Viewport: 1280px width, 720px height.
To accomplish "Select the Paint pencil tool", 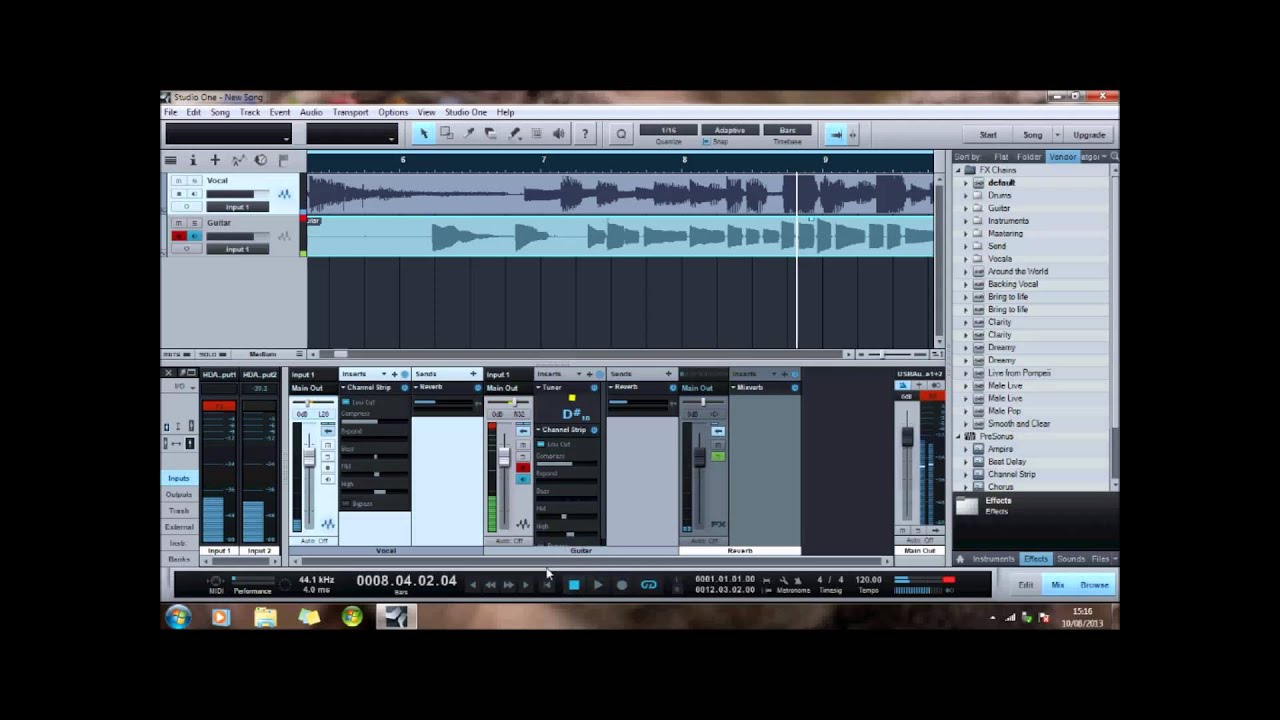I will [514, 134].
